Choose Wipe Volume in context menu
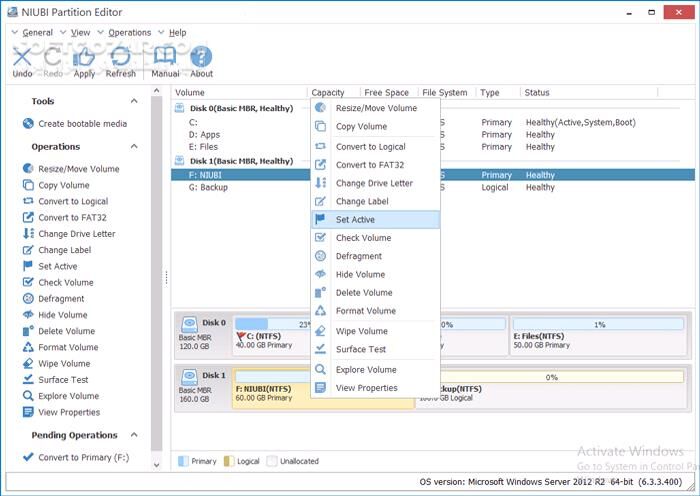This screenshot has height=496, width=700. click(x=375, y=331)
